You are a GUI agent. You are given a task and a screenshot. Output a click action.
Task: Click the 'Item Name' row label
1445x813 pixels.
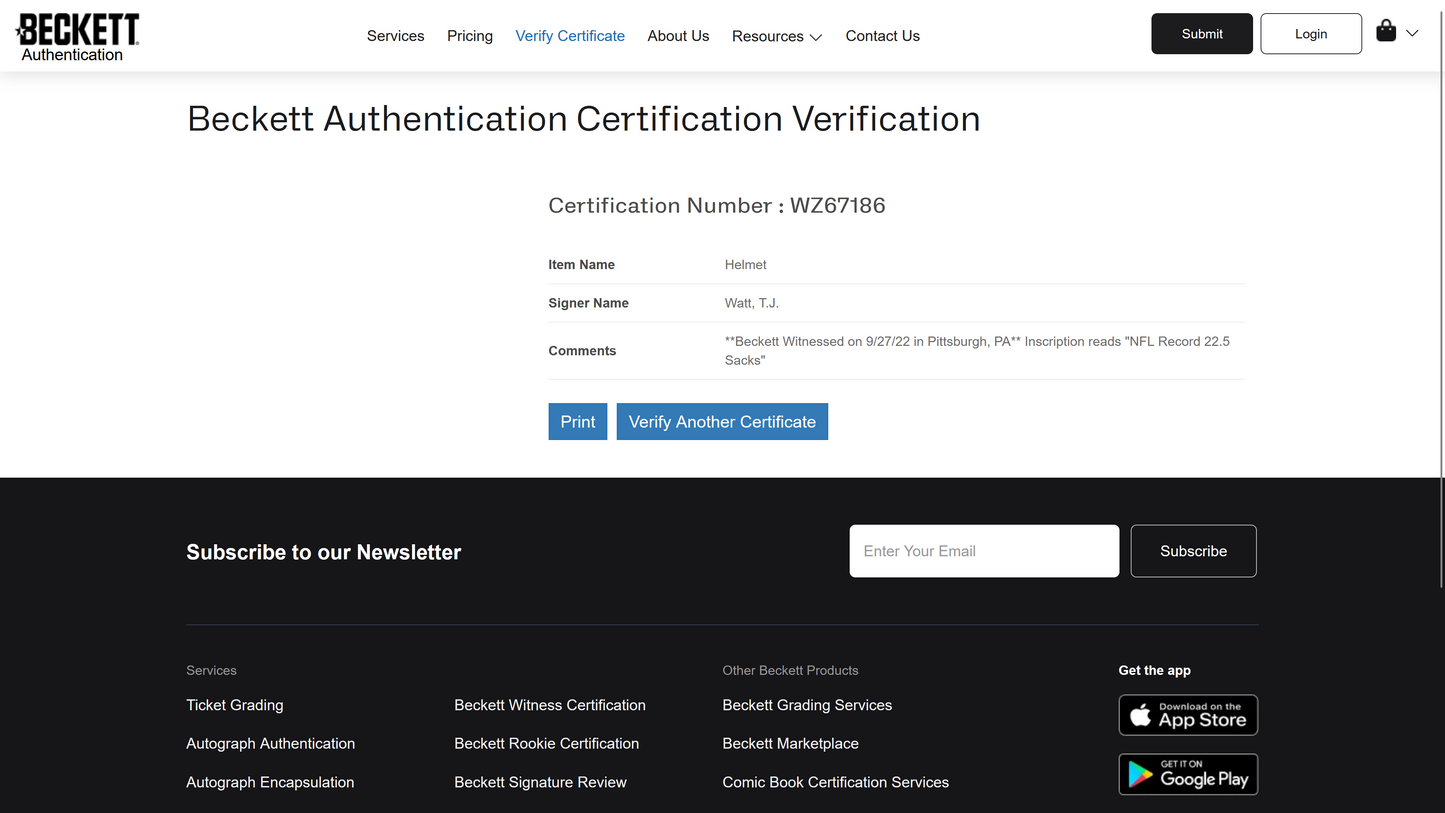(582, 265)
